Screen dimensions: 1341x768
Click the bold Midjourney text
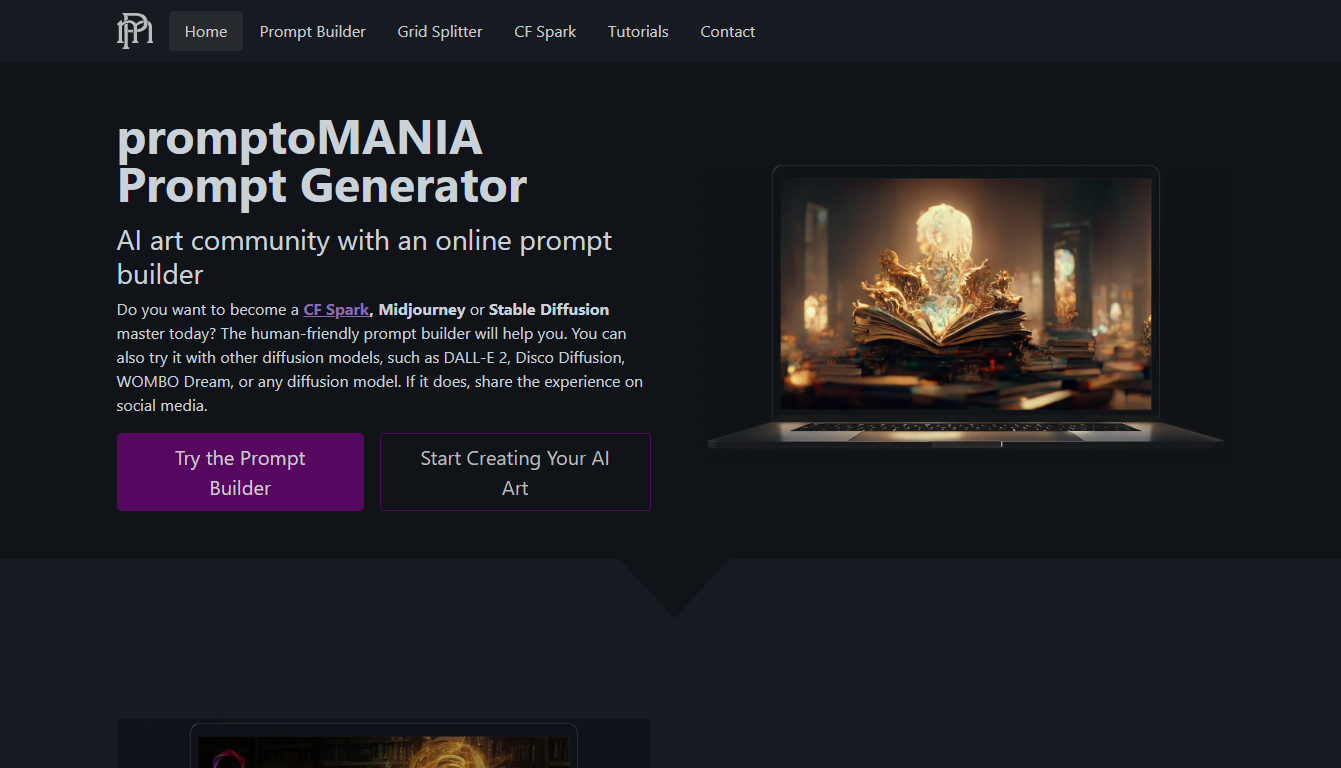422,309
